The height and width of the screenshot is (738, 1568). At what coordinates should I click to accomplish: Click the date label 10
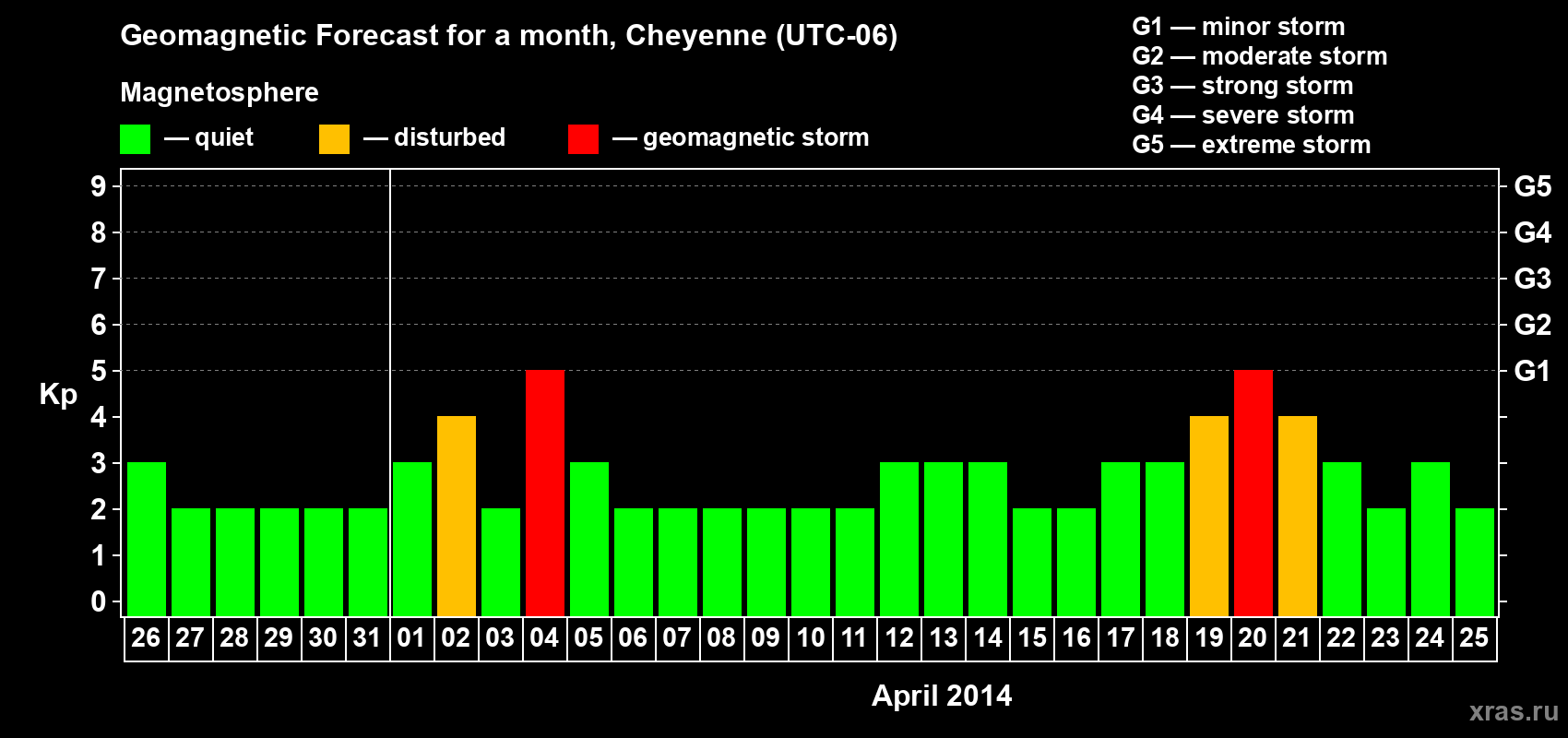(810, 637)
